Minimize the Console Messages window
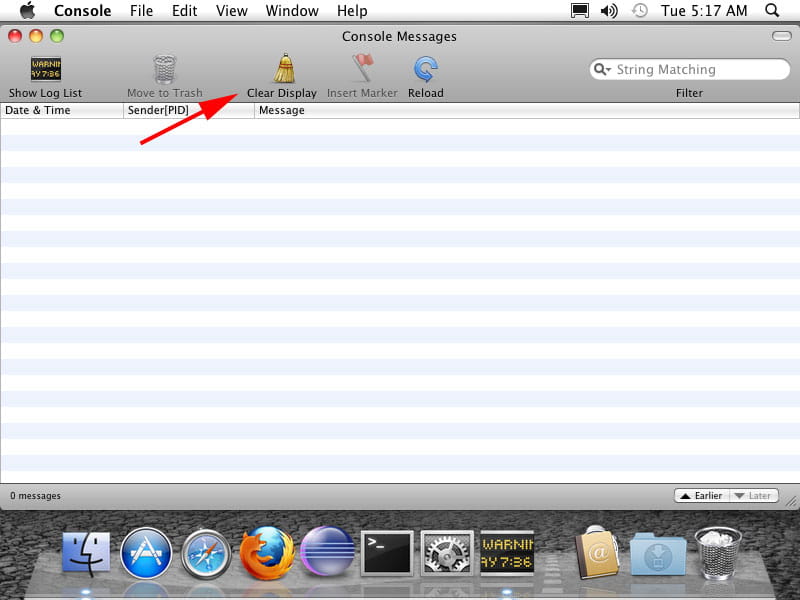Screen dimensions: 800x600 pyautogui.click(x=36, y=36)
